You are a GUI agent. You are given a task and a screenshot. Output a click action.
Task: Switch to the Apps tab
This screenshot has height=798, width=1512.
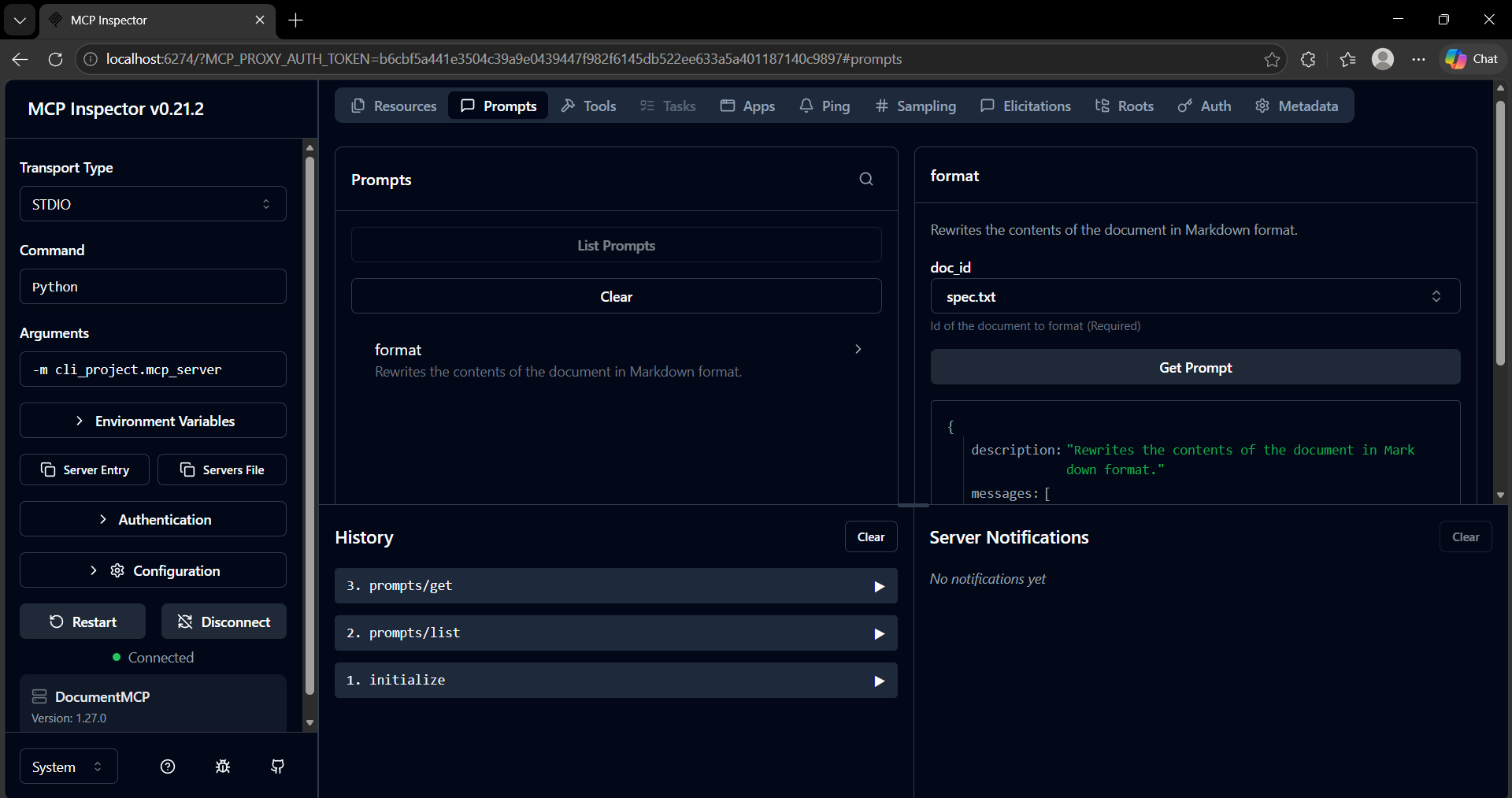point(747,106)
